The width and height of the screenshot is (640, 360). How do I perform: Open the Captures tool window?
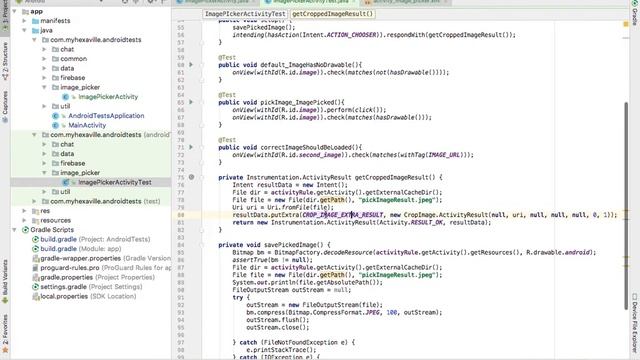click(x=5, y=107)
